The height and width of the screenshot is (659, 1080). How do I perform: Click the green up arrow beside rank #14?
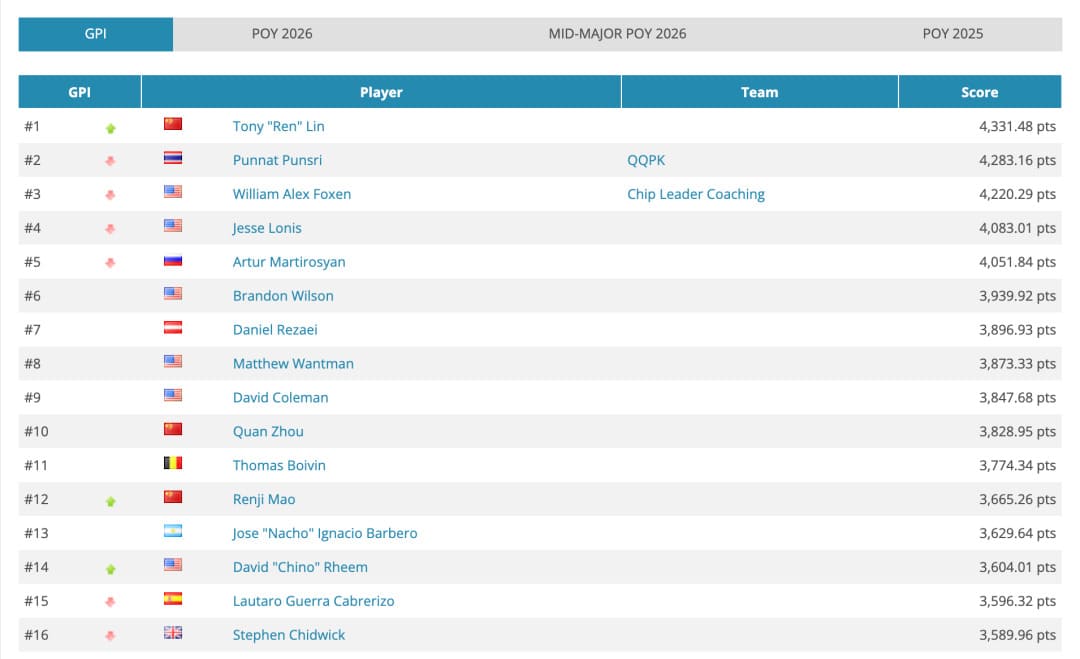point(110,568)
